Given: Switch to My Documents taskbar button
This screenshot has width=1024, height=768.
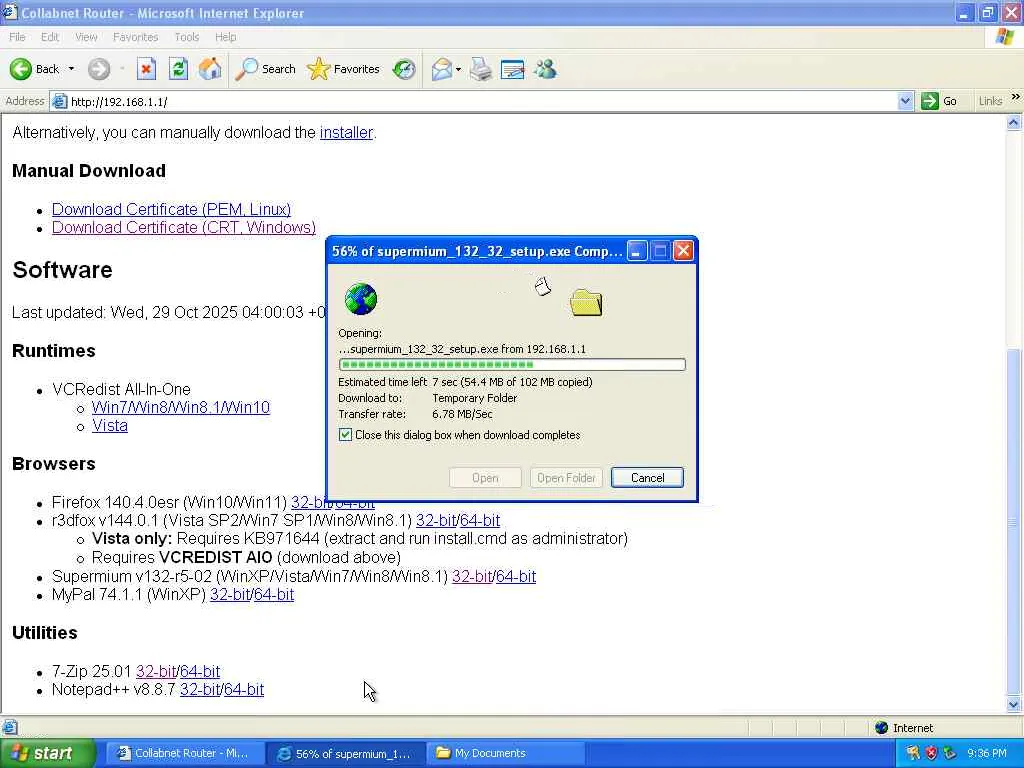Looking at the screenshot, I should [505, 753].
